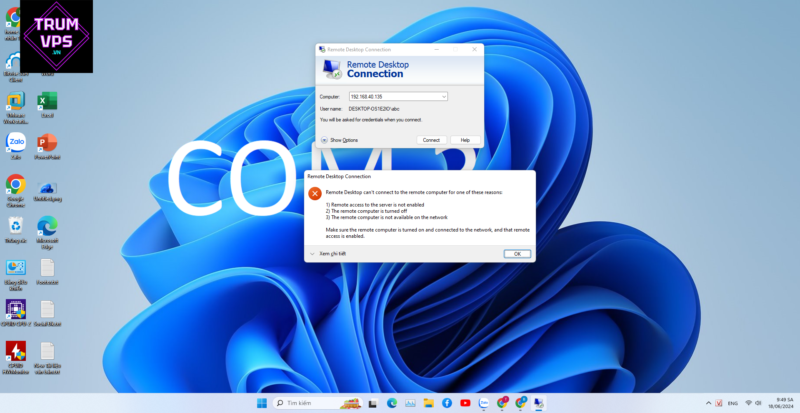The height and width of the screenshot is (413, 800).
Task: Open the Control Panel-style chart desktop icon
Action: (16, 274)
